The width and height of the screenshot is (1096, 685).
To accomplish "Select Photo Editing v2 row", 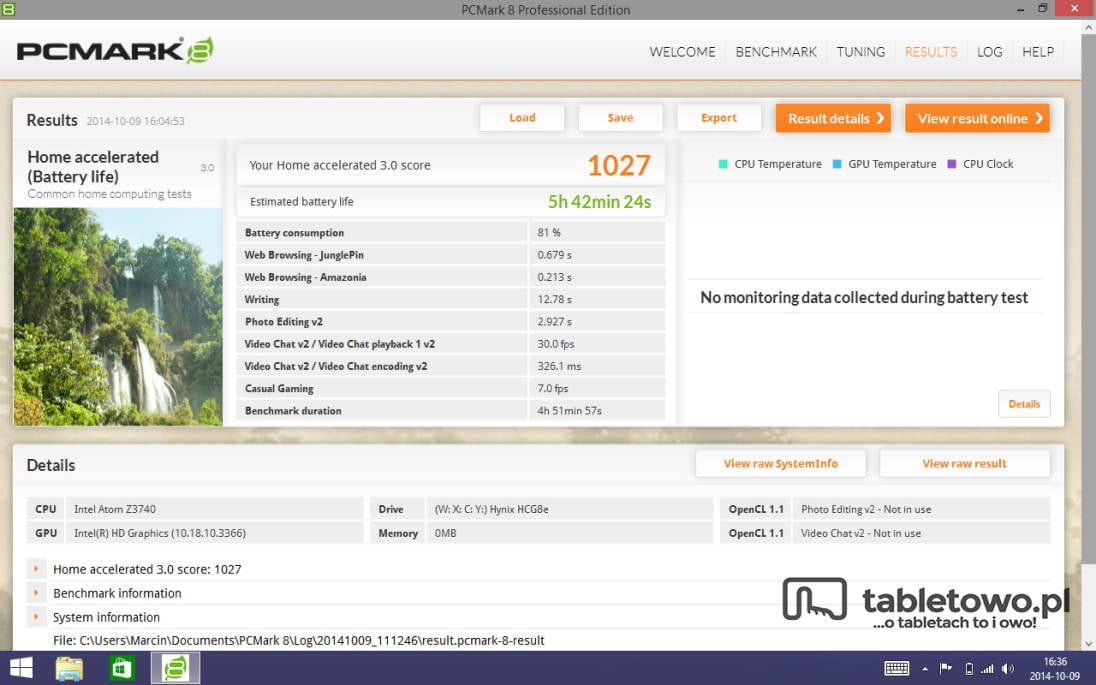I will click(451, 322).
